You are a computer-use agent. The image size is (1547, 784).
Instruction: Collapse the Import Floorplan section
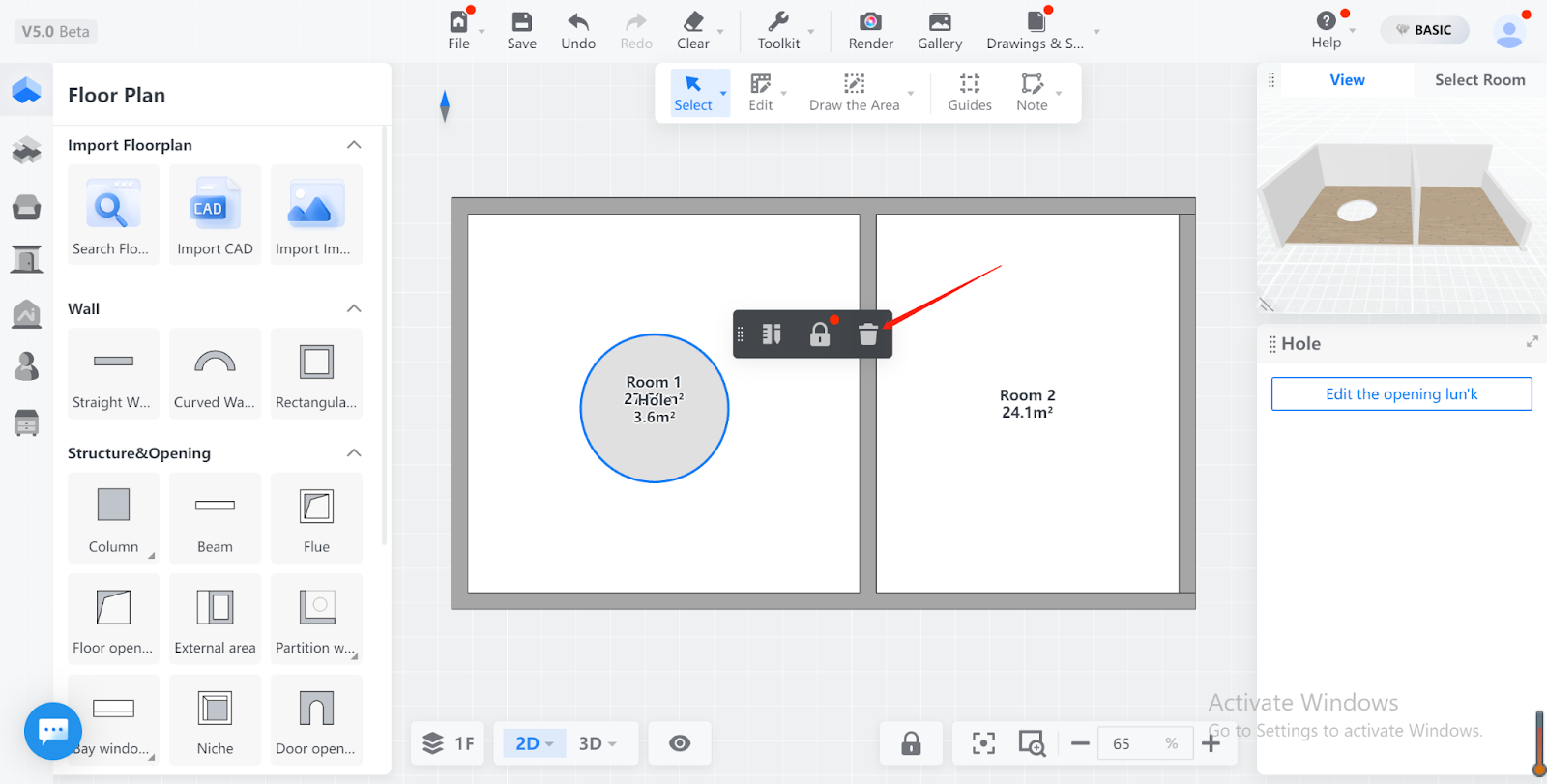coord(354,145)
